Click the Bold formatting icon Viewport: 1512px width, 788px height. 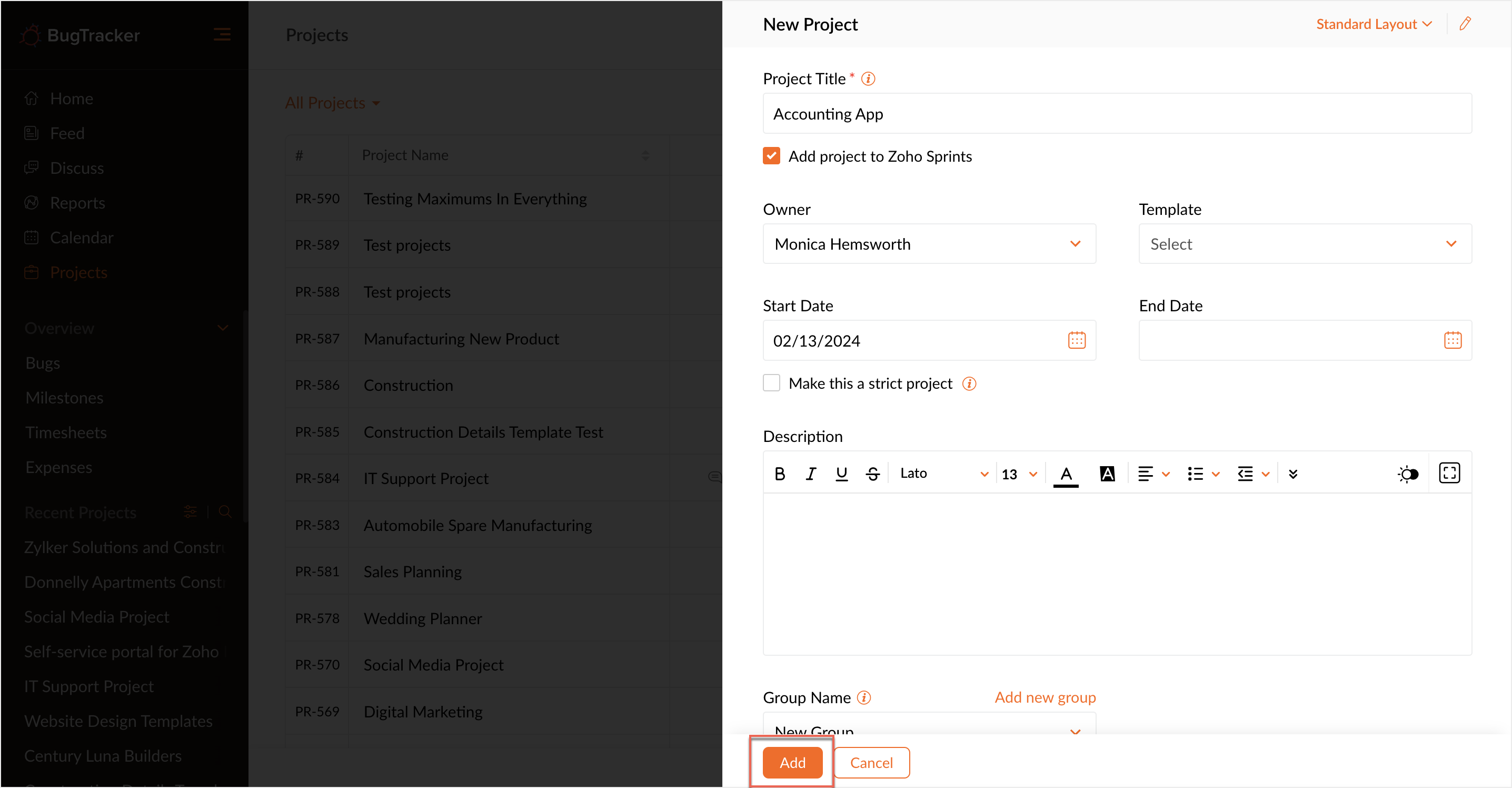tap(780, 474)
